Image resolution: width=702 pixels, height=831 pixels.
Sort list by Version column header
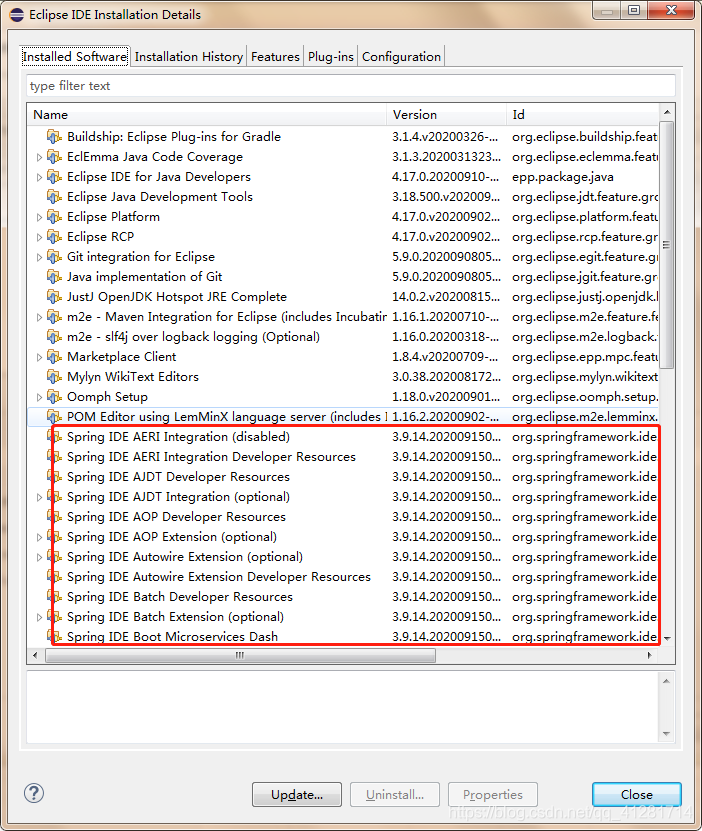coord(447,114)
